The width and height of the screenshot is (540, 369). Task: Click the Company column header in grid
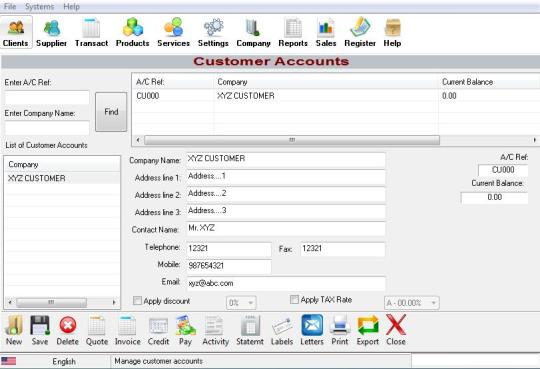(326, 82)
